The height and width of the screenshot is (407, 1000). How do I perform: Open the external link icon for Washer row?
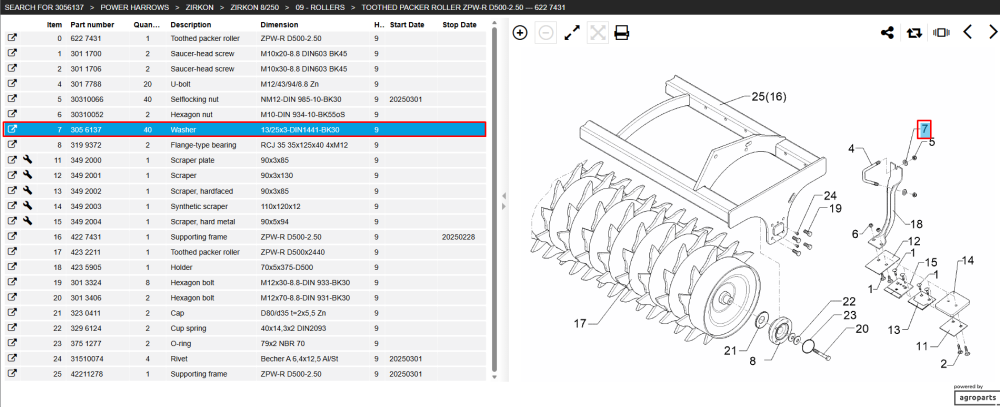point(11,130)
